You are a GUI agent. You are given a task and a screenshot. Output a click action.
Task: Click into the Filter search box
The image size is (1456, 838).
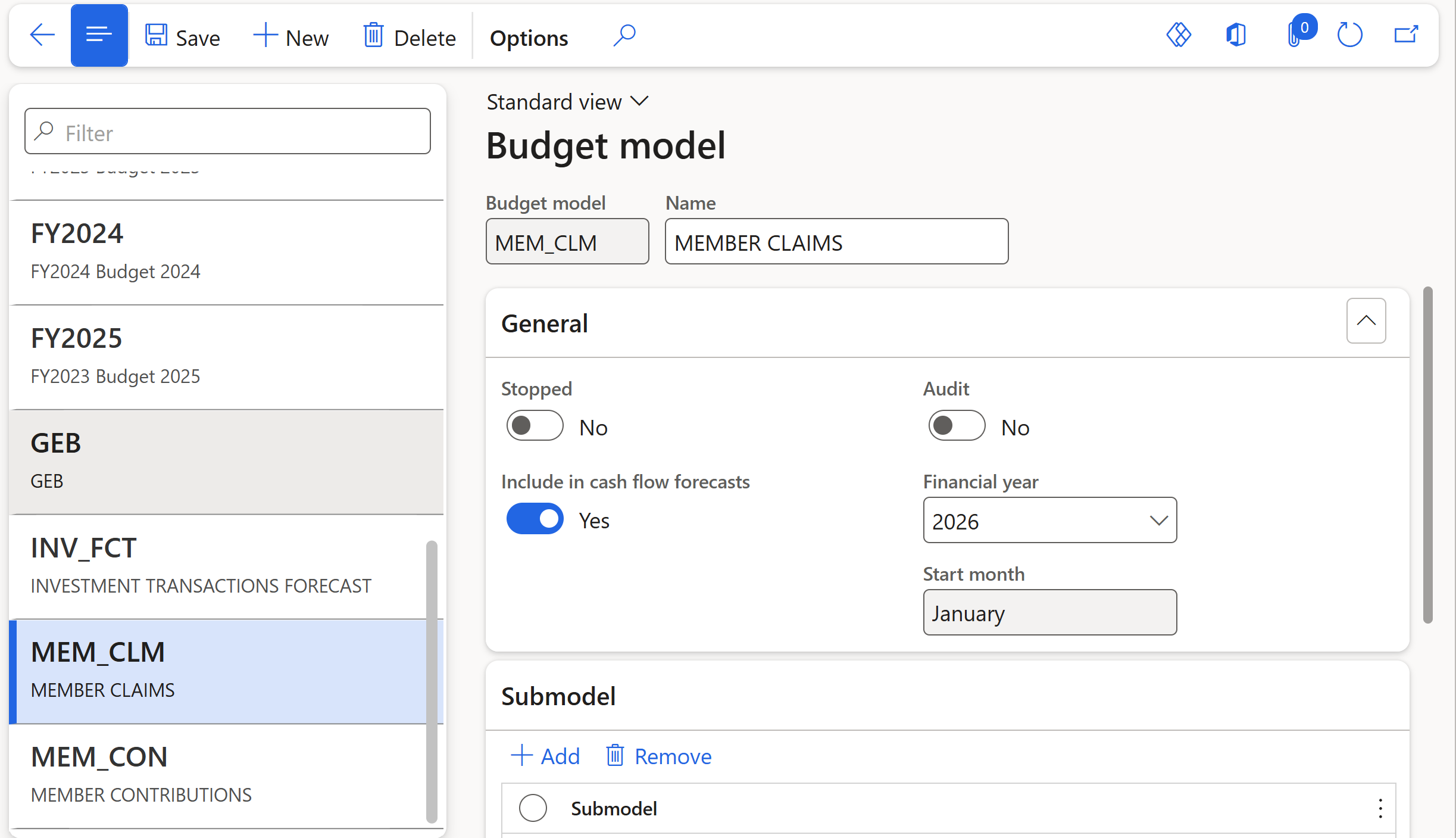click(x=227, y=132)
